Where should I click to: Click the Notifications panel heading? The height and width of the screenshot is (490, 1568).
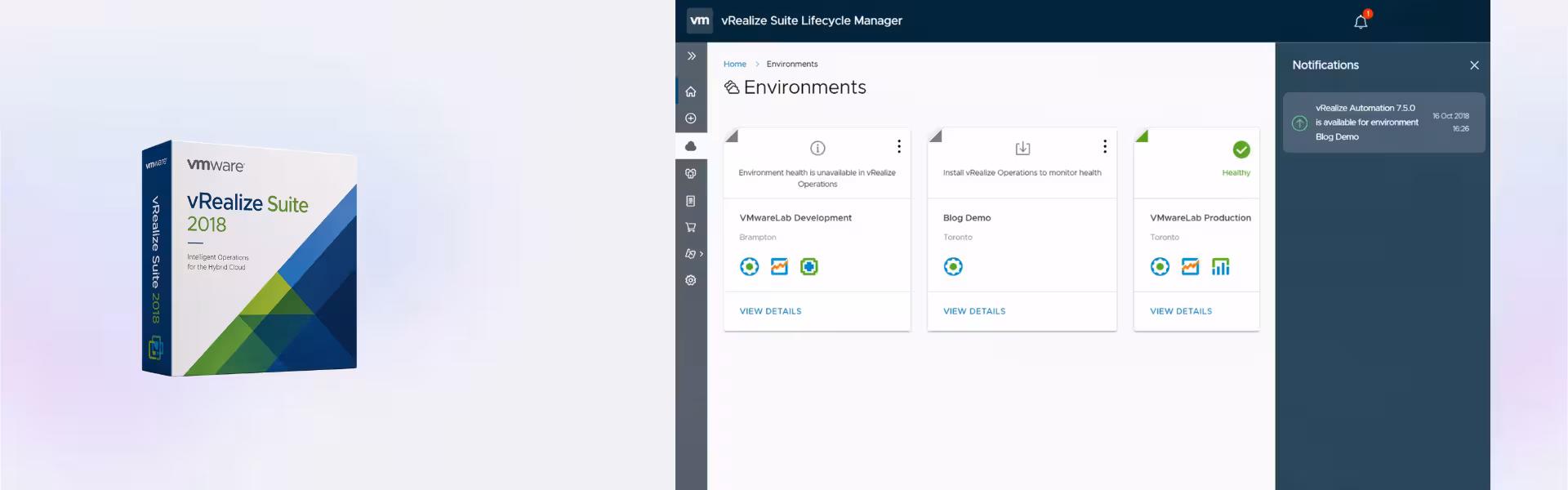pyautogui.click(x=1325, y=65)
